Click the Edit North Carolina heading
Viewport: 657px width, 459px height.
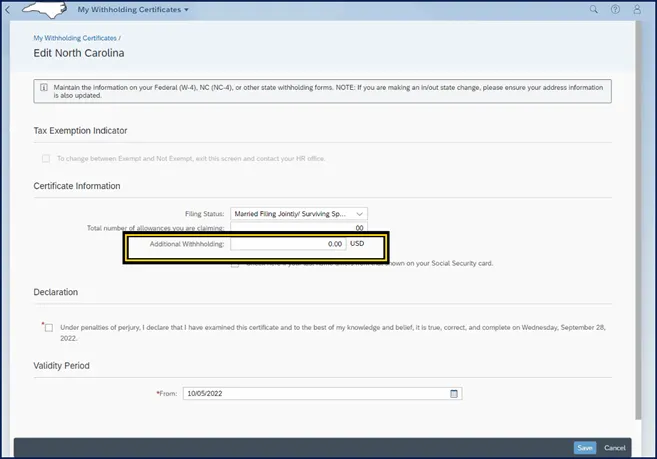coord(79,53)
